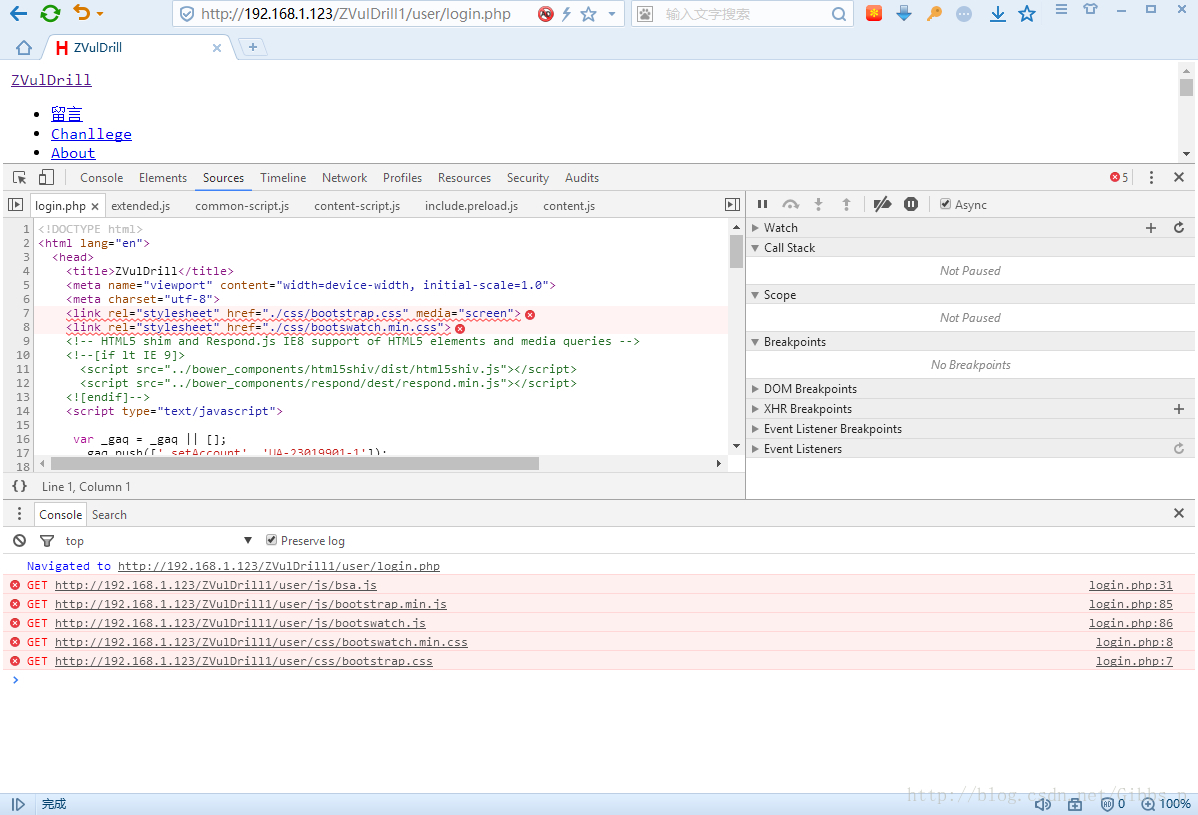Viewport: 1198px width, 815px height.
Task: Open the DevTools three-dot menu
Action: pos(1151,177)
